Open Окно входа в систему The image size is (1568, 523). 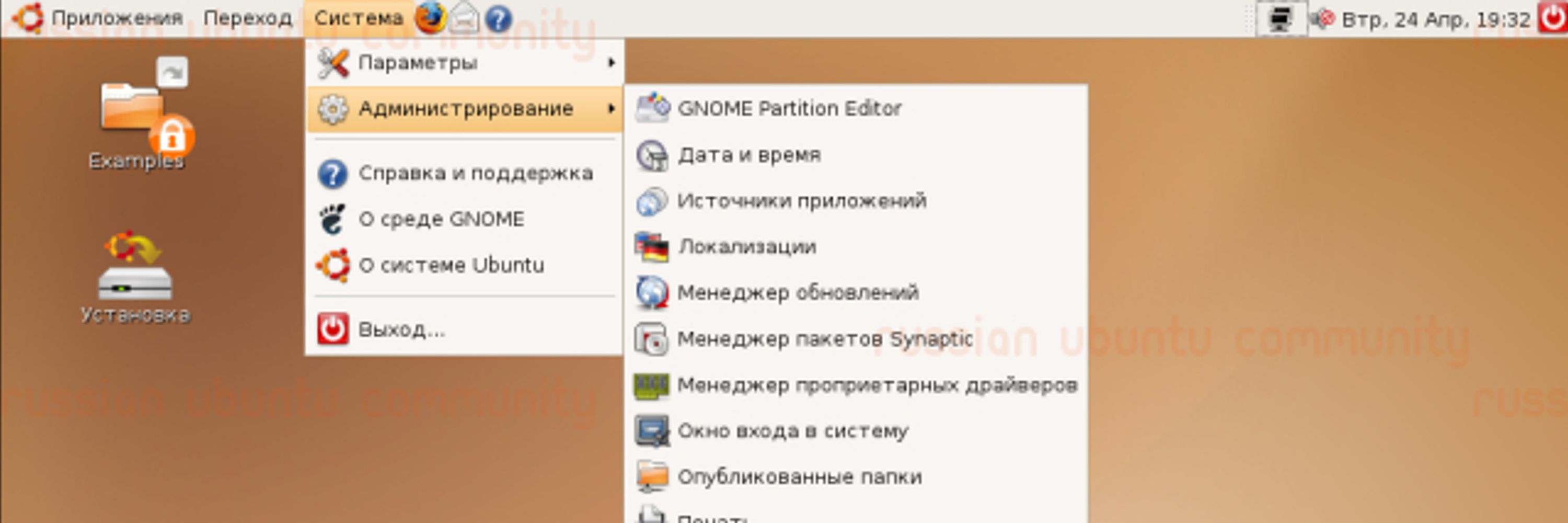(856, 431)
